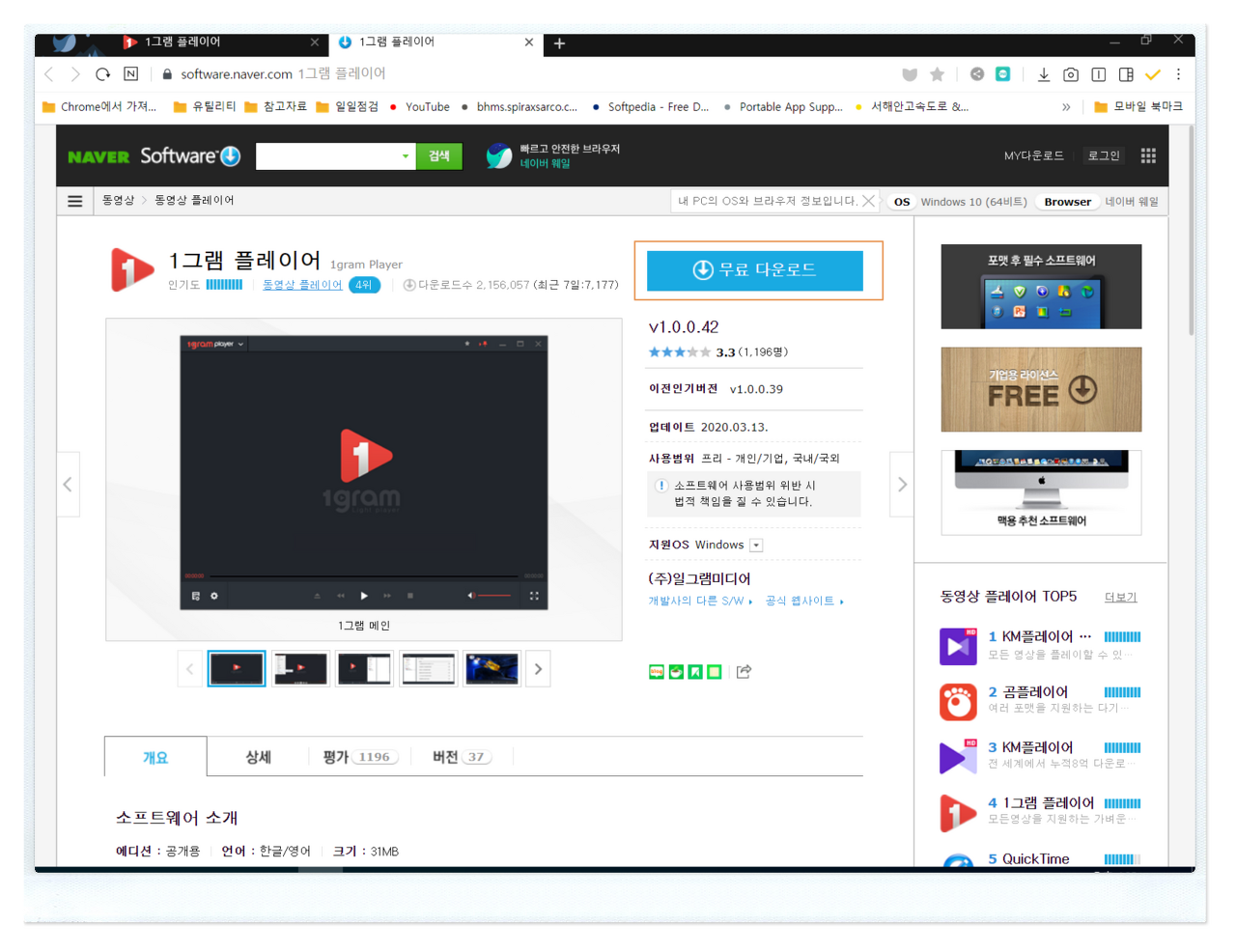This screenshot has width=1236, height=952.
Task: Click the 무료 다운로드 button
Action: [x=755, y=270]
